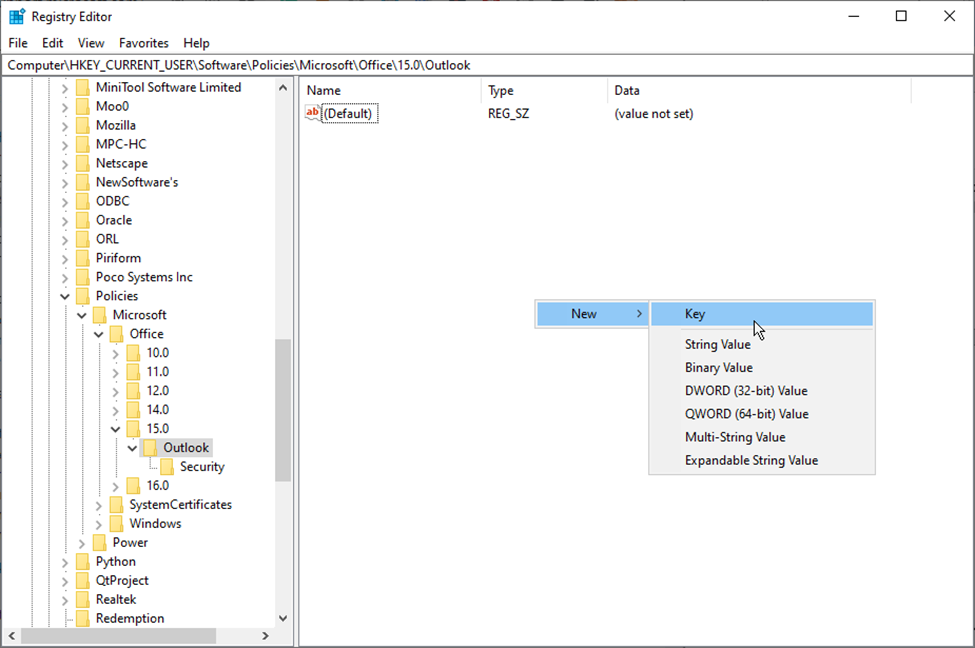
Task: Choose QWORD (64-bit) Value
Action: 762,414
